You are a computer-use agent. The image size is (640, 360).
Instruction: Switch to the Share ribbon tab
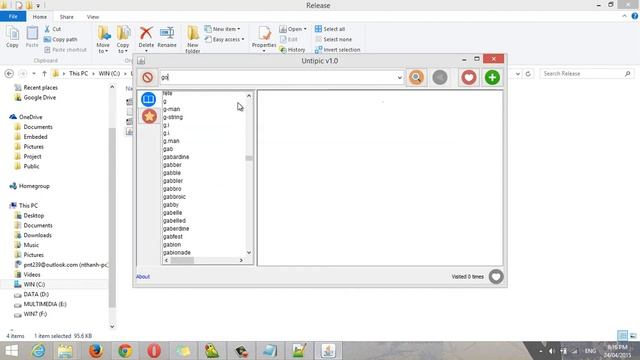click(67, 17)
